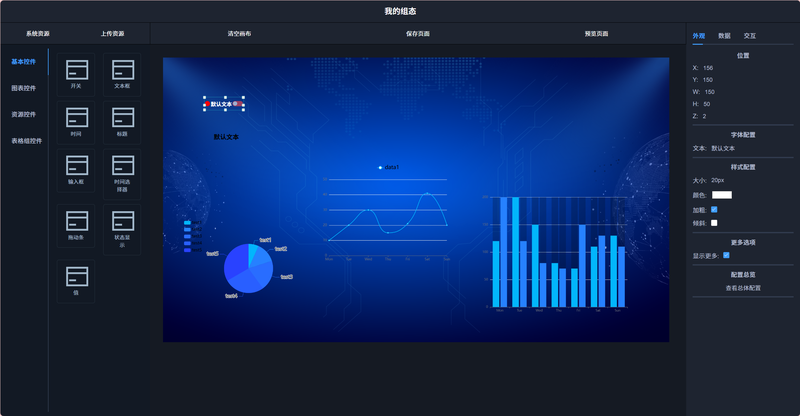Click the 文本 field value 默认文本

723,149
